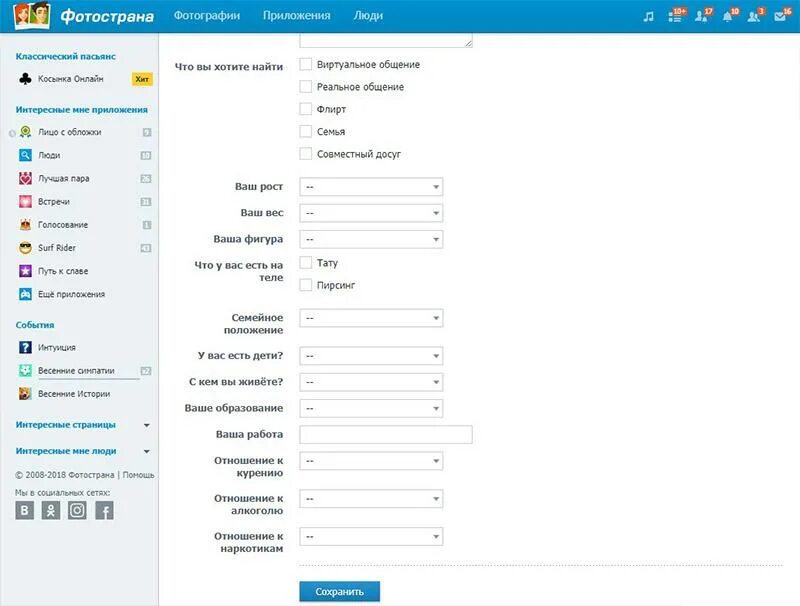
Task: Open the Помощь link in footer
Action: point(138,475)
